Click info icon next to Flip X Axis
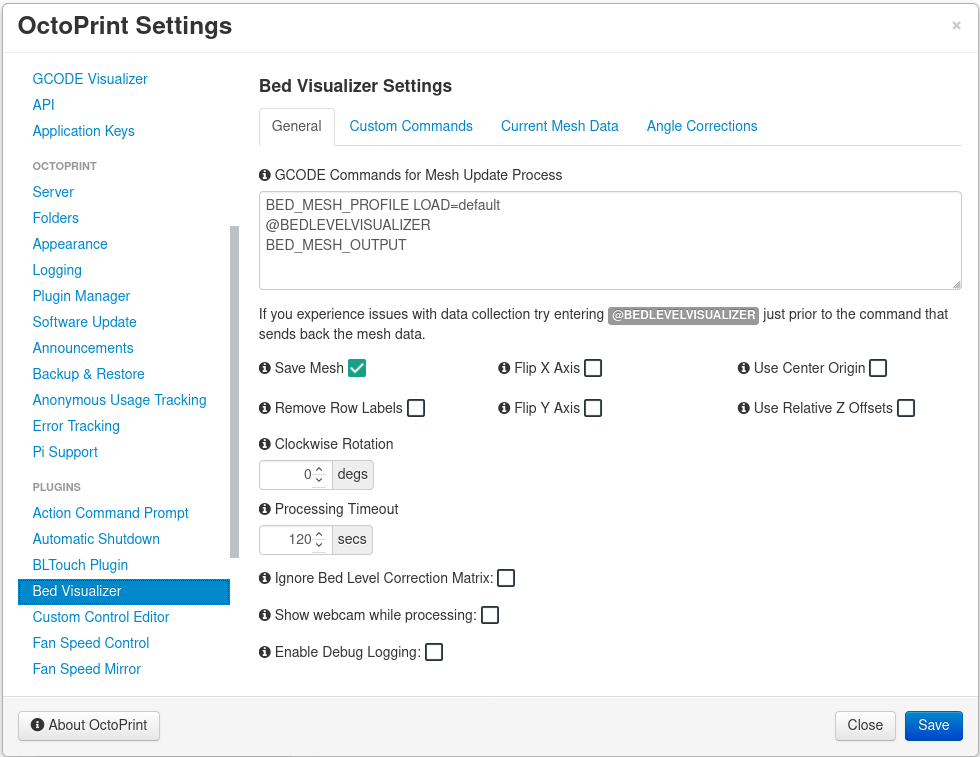The height and width of the screenshot is (757, 980). point(504,368)
